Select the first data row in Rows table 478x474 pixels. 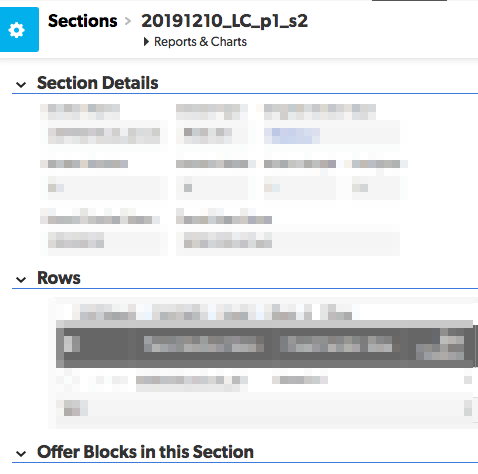265,380
